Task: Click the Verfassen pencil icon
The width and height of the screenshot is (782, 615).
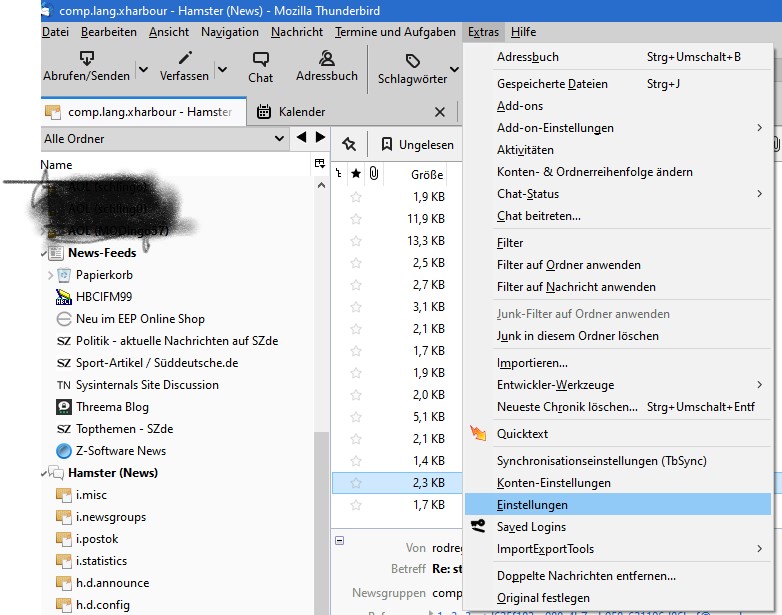Action: point(184,58)
